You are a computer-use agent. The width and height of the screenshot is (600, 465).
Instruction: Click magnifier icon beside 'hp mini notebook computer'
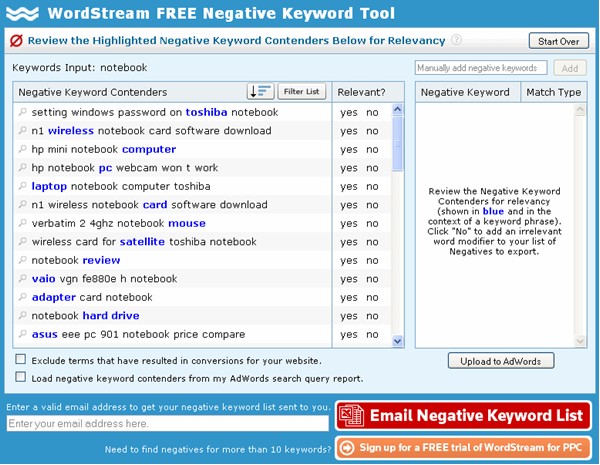point(23,149)
